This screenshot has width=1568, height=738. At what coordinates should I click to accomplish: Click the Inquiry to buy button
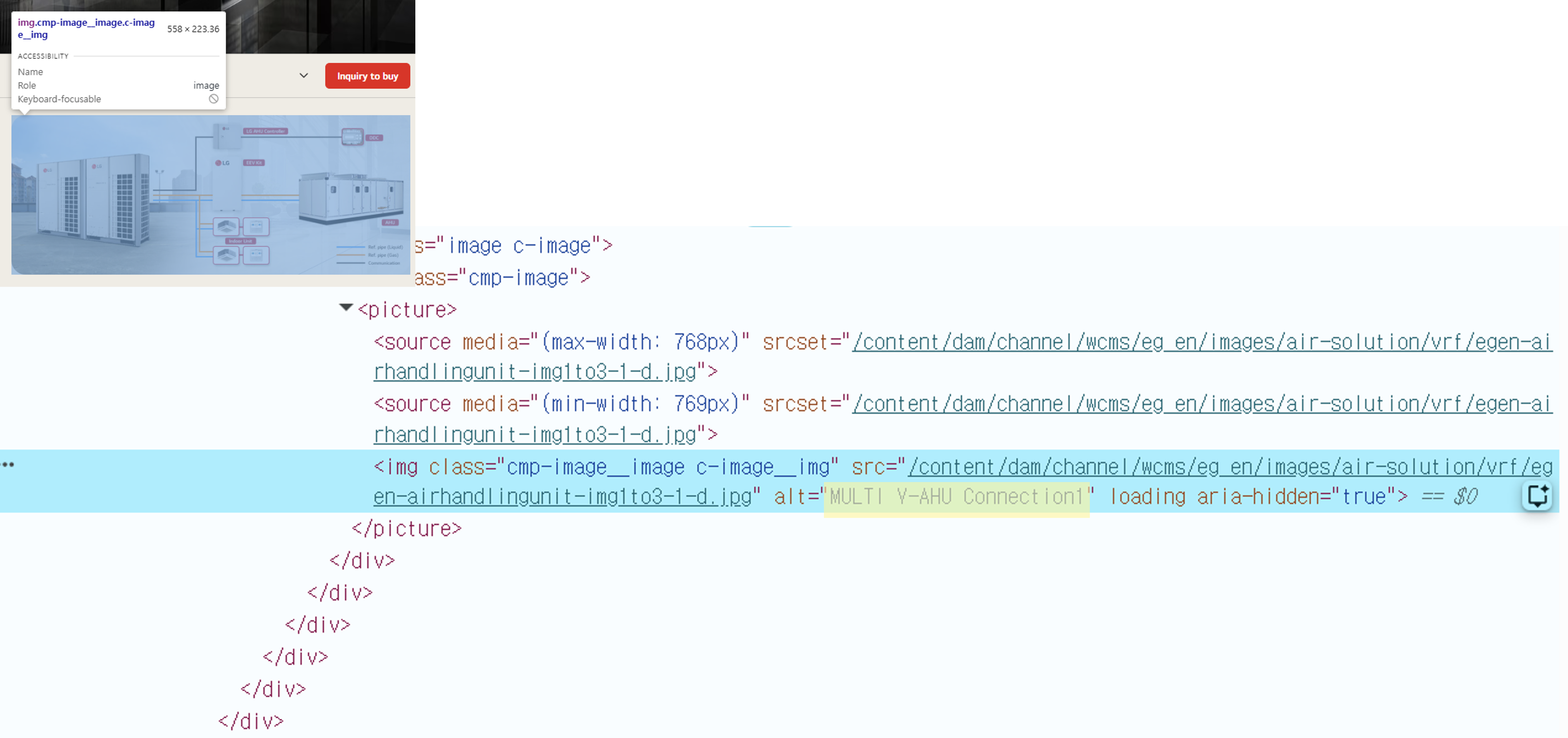coord(367,76)
